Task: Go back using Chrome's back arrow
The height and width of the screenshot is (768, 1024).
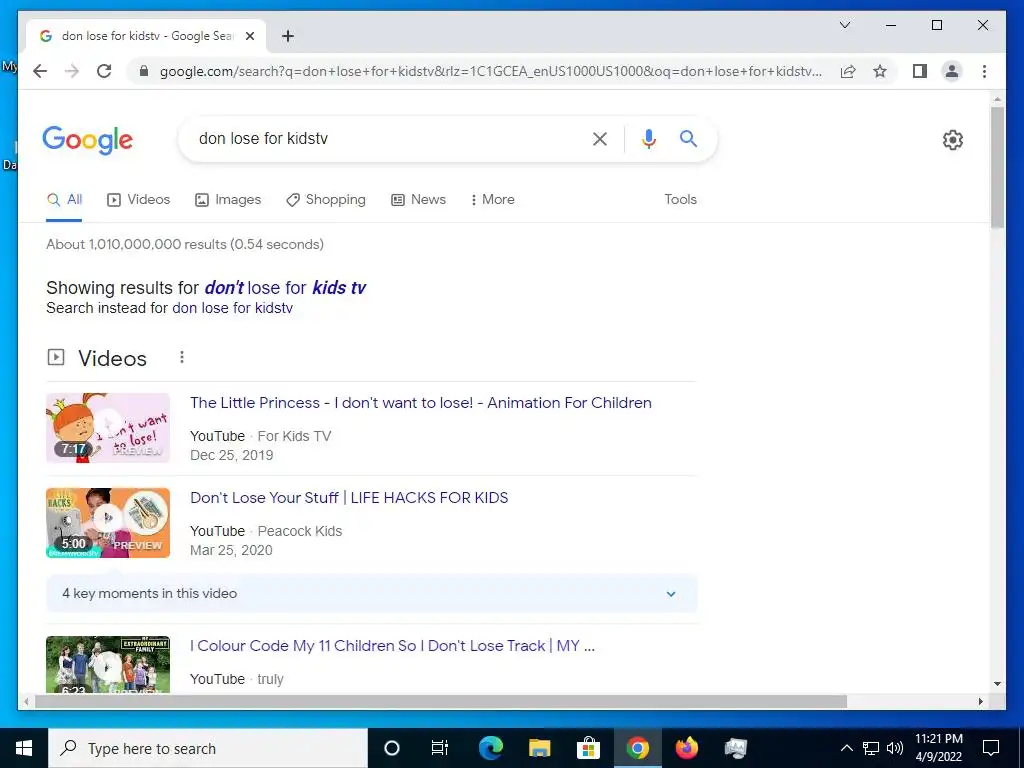Action: tap(40, 71)
